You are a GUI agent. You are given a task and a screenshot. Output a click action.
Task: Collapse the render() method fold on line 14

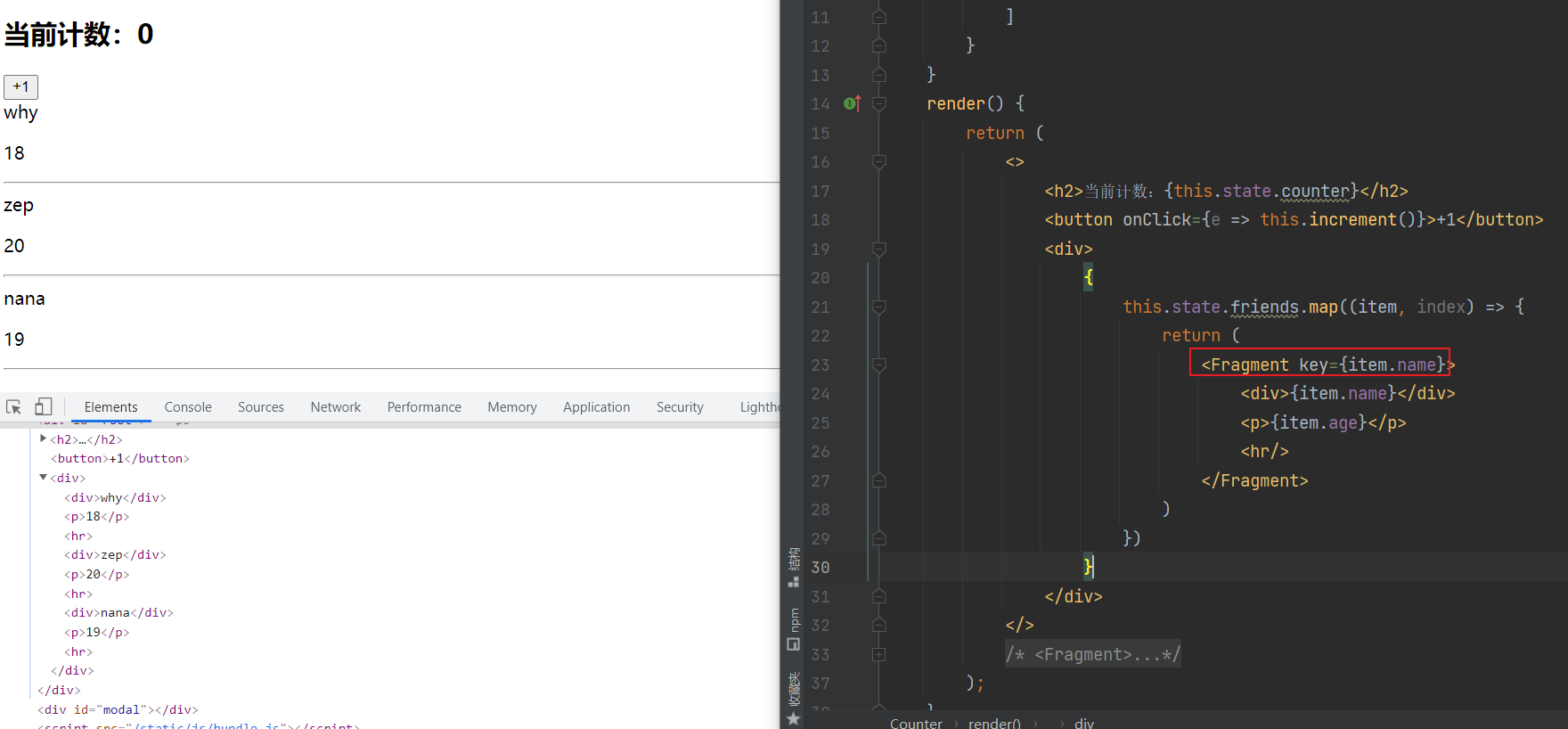878,104
